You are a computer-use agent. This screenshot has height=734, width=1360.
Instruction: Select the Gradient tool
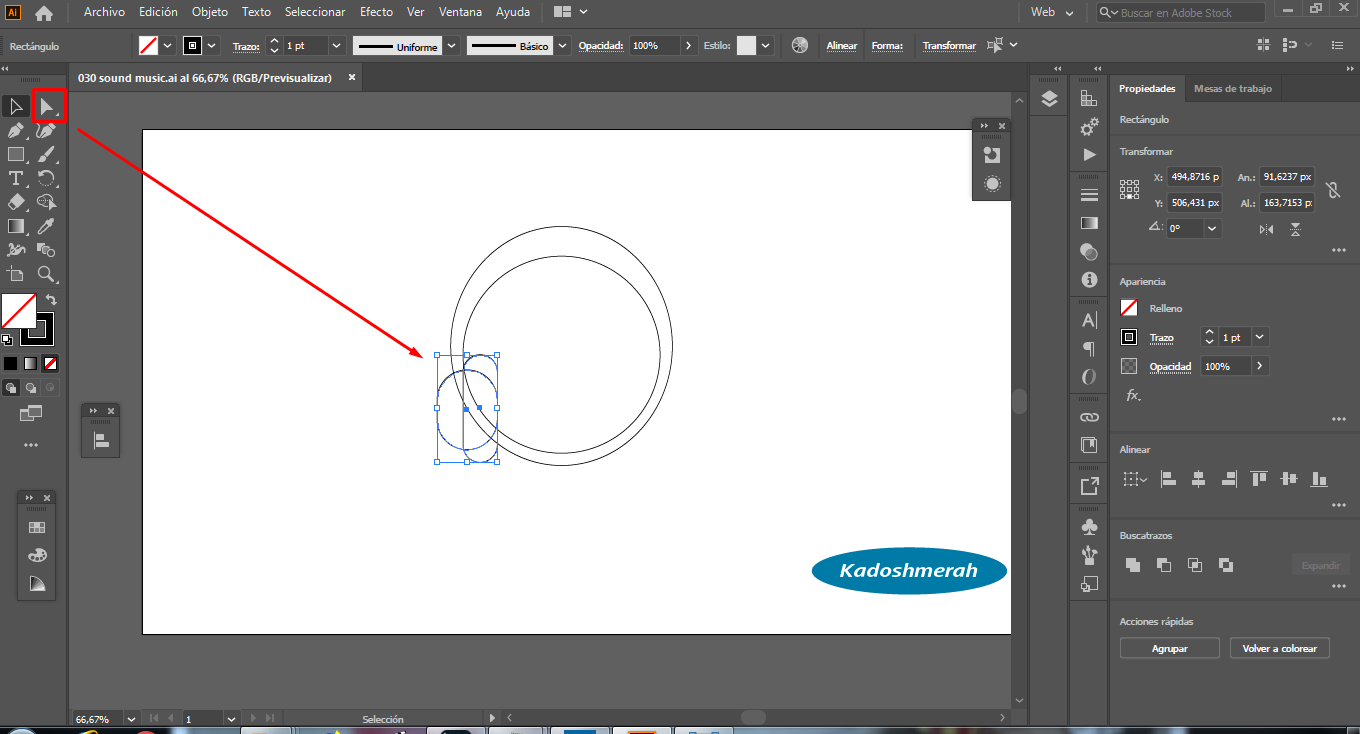coord(16,226)
